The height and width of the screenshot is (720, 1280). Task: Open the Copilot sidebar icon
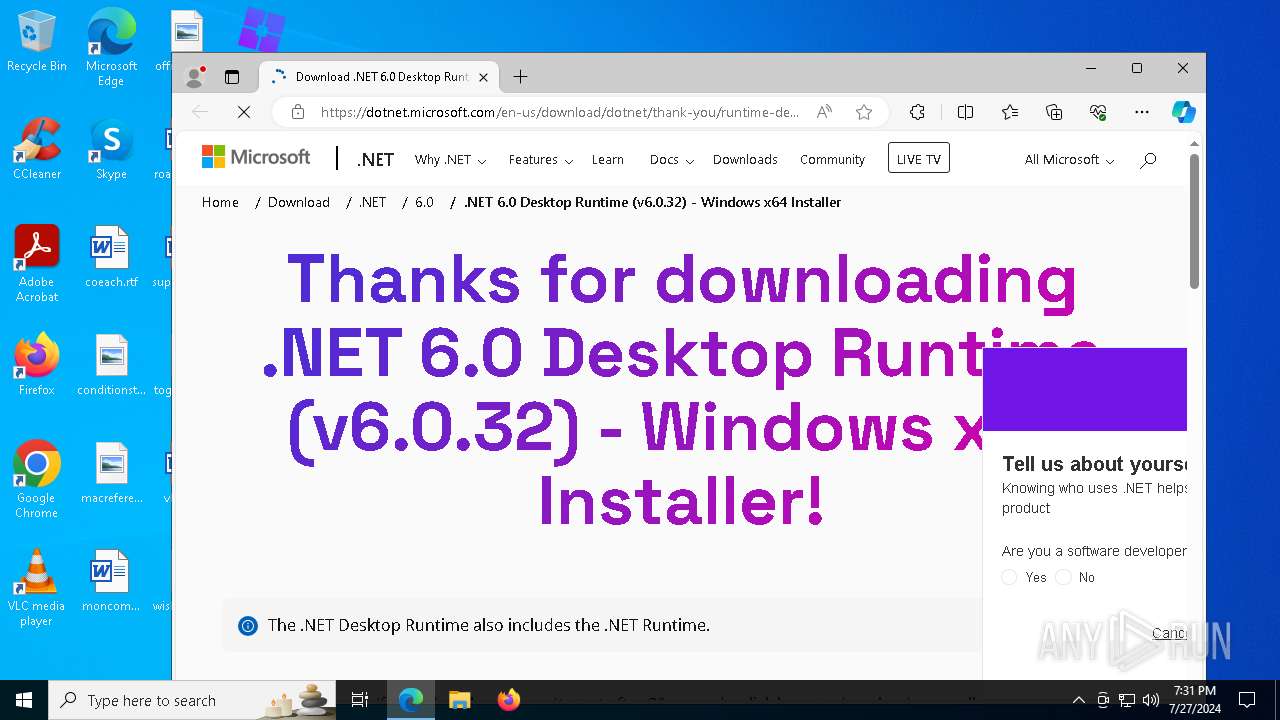(1184, 112)
